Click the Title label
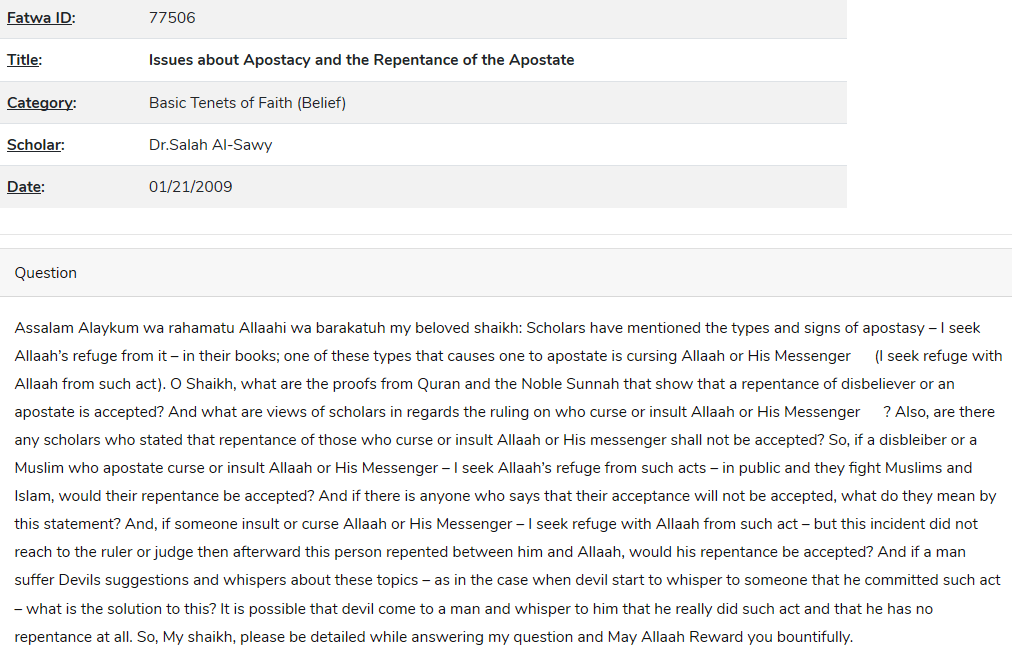The width and height of the screenshot is (1012, 659). click(x=24, y=60)
